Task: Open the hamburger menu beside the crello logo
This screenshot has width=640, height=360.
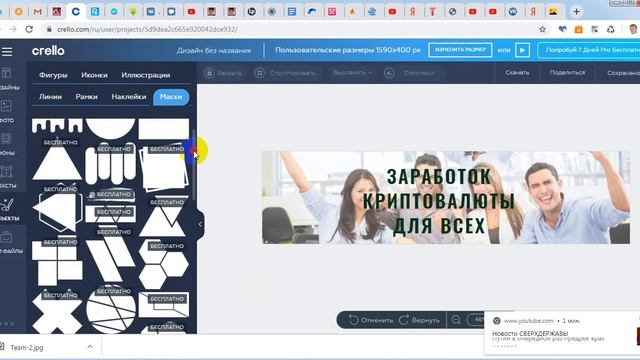Action: (7, 51)
